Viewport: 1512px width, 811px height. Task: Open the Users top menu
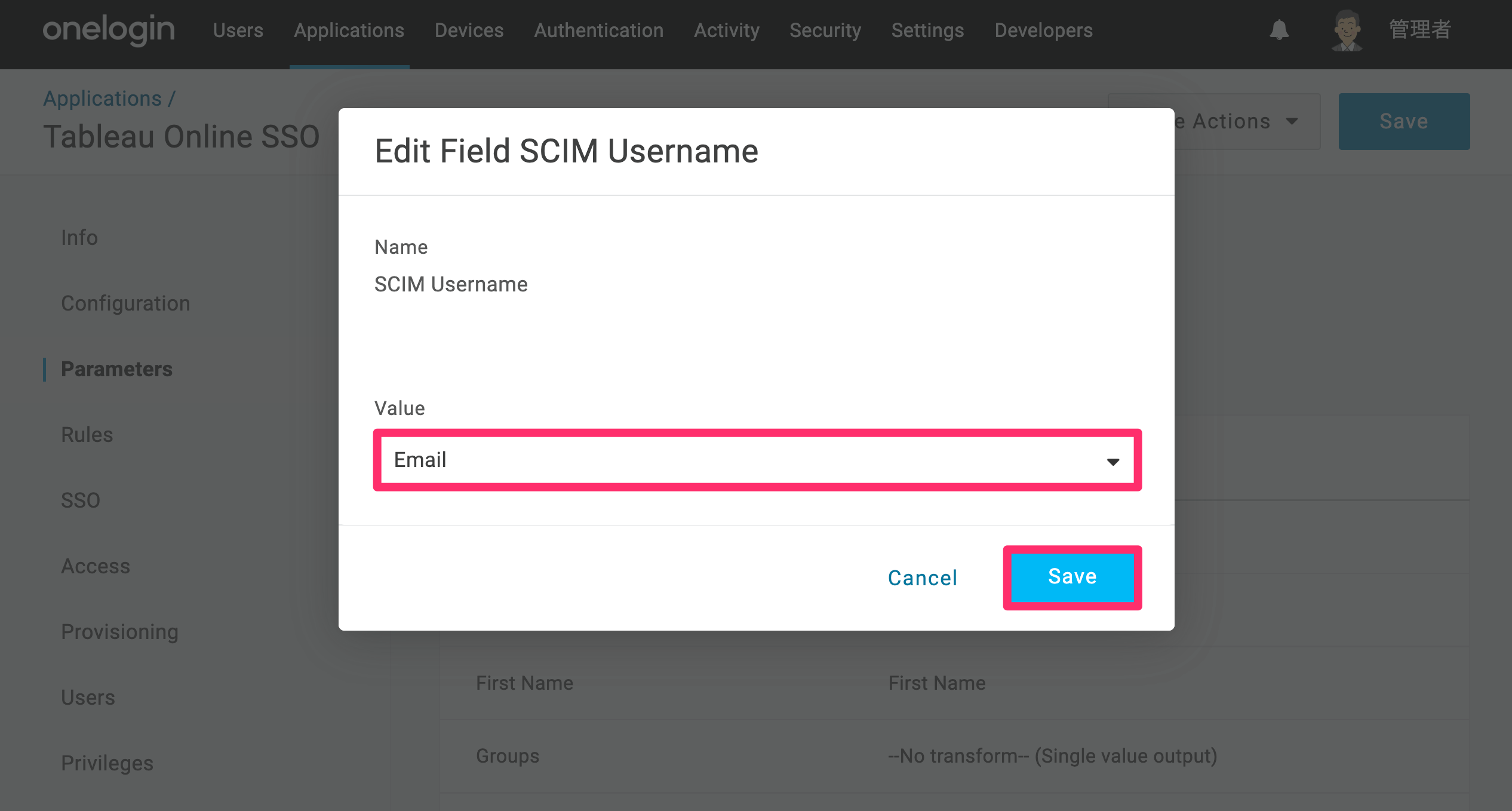pos(238,30)
